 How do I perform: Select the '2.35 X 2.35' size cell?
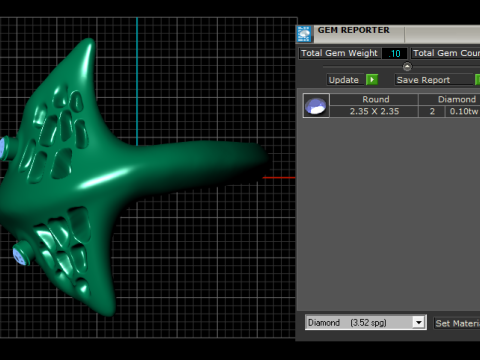coord(374,111)
